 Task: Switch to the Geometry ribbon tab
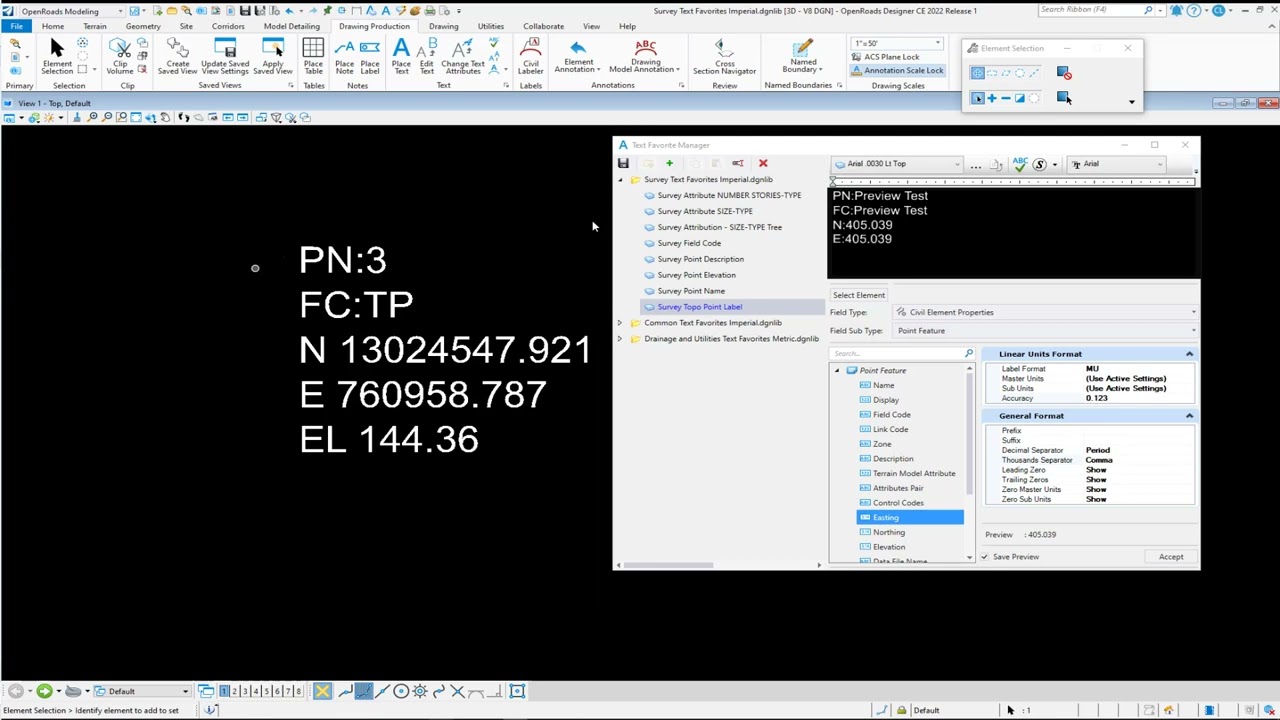143,26
